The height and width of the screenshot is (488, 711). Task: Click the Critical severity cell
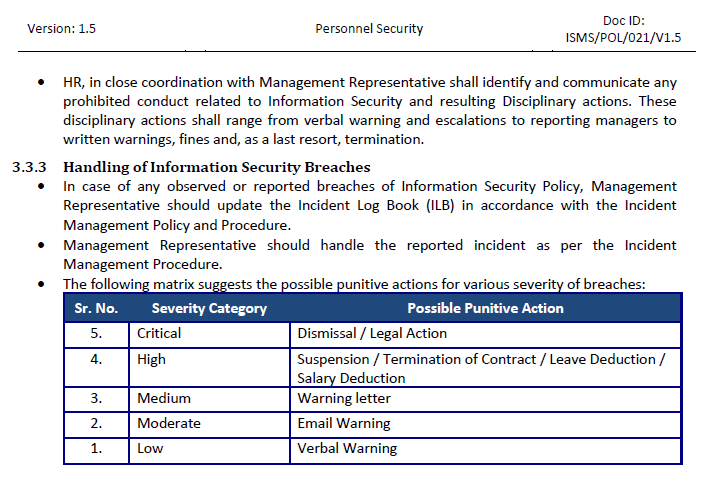pyautogui.click(x=159, y=333)
